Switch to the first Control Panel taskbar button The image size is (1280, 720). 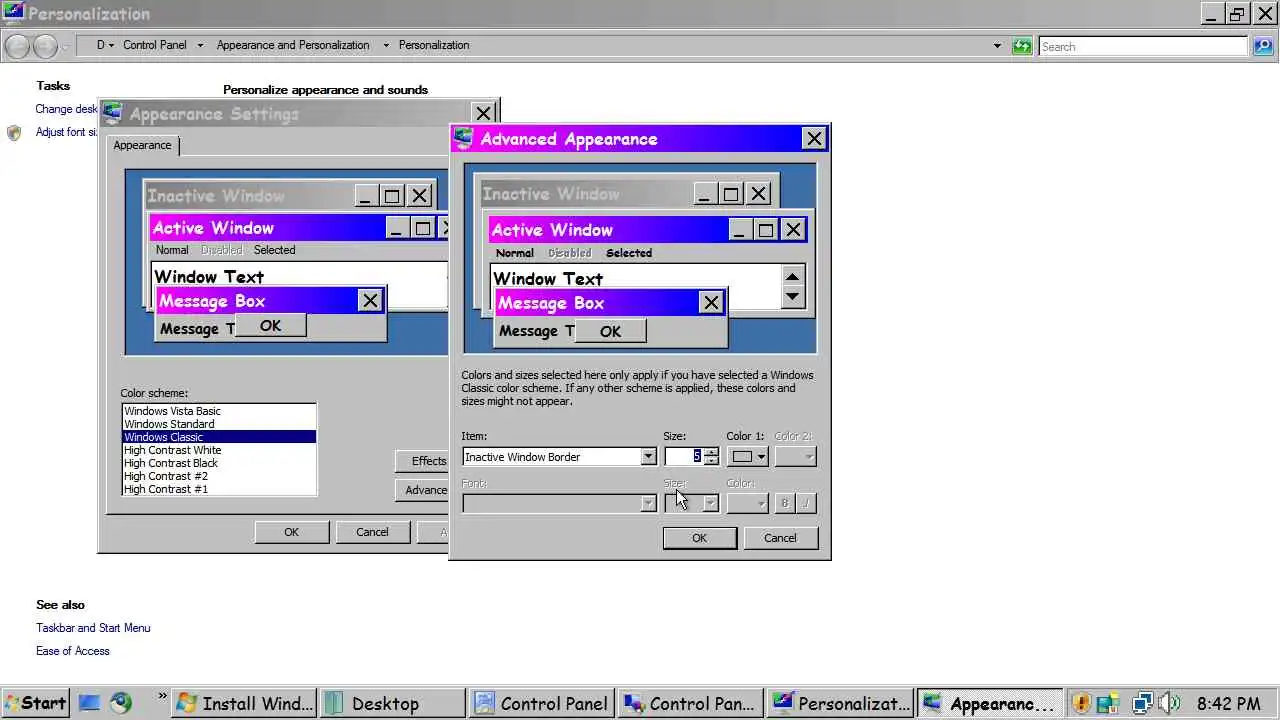coord(542,703)
